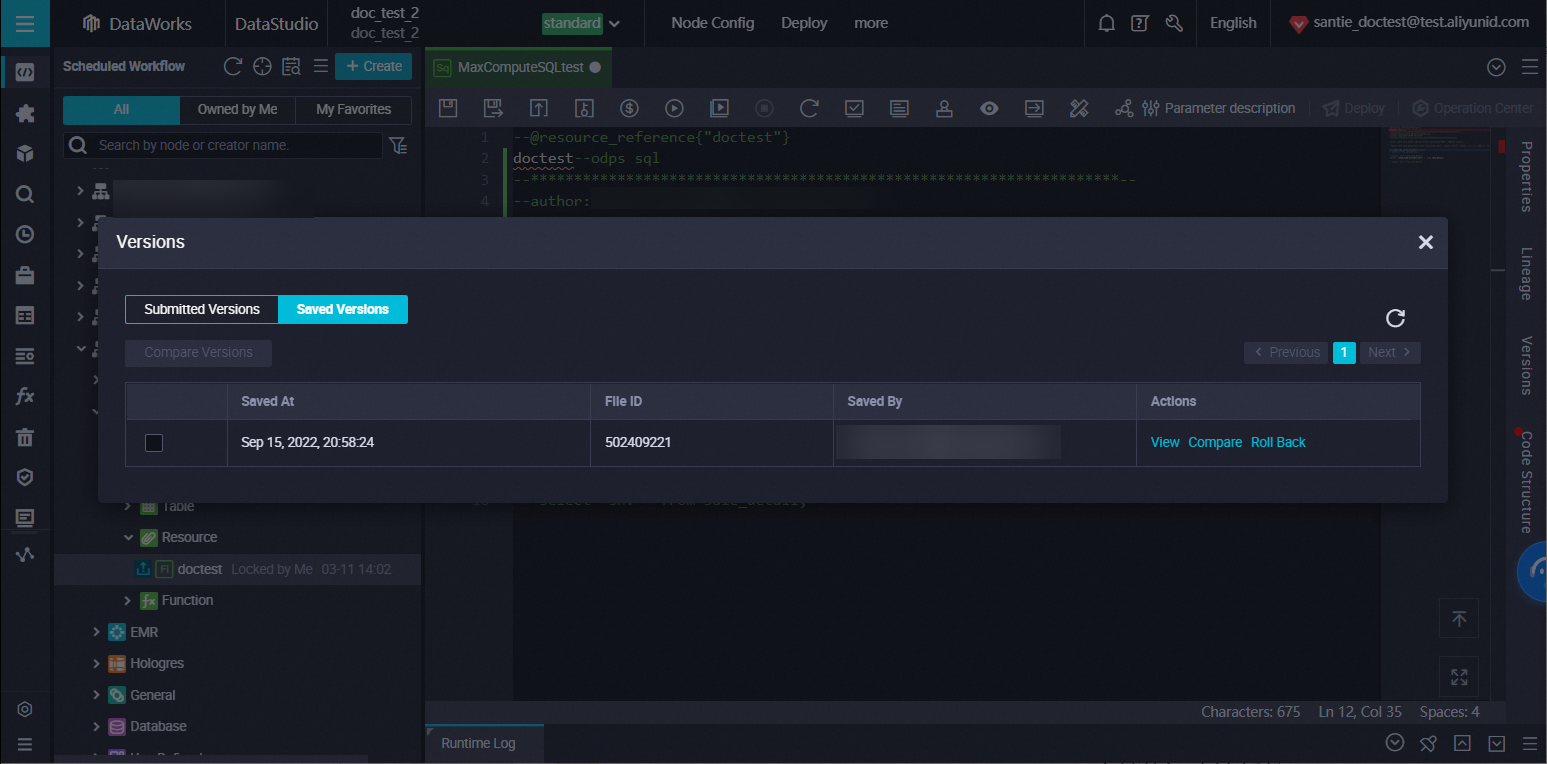Click the cost estimate dollar icon
Screen dimensions: 1547x764
(629, 108)
